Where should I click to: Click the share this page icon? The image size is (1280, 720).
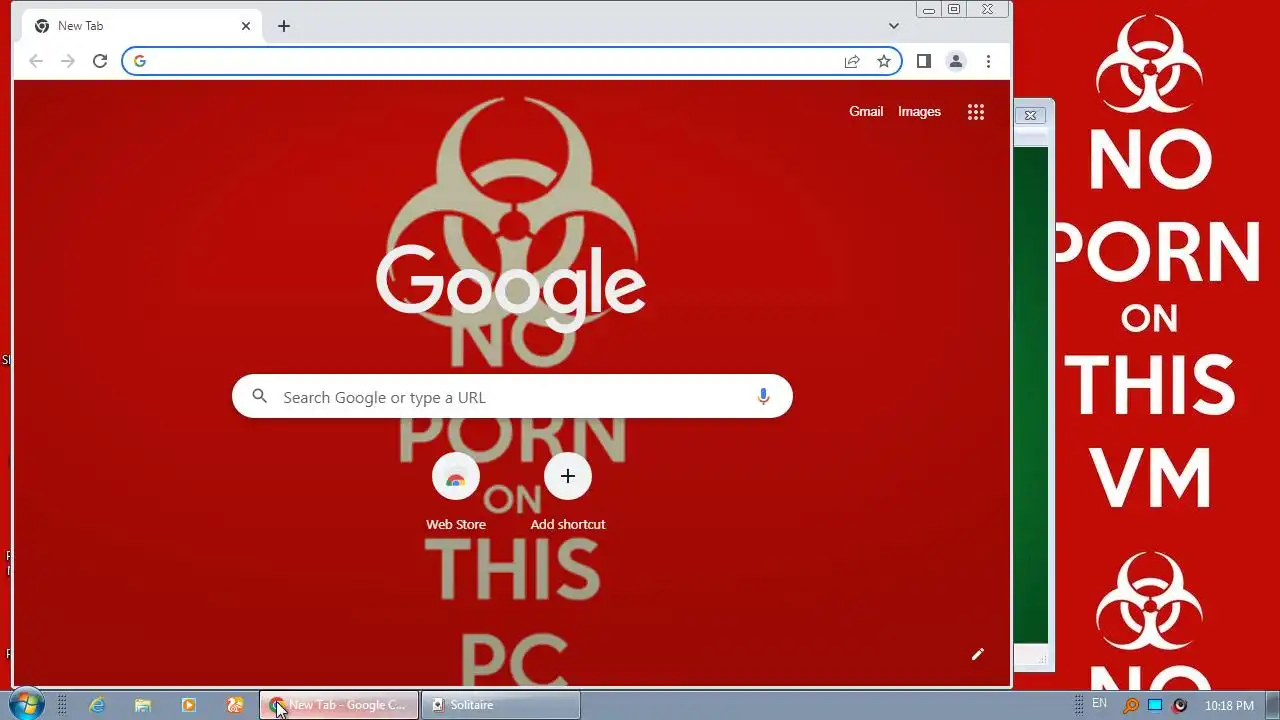click(x=852, y=62)
